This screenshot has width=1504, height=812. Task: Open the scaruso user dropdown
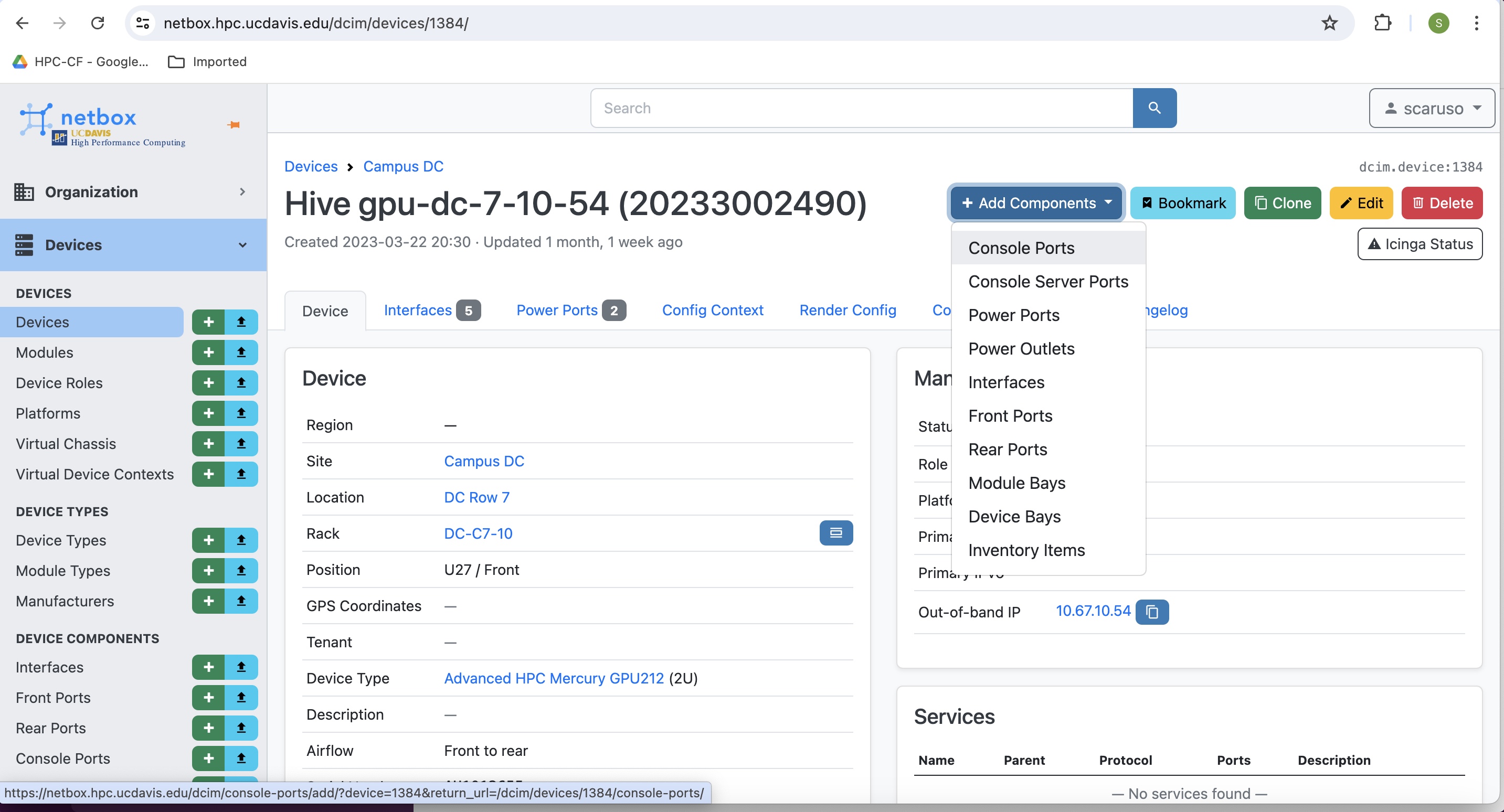point(1431,108)
